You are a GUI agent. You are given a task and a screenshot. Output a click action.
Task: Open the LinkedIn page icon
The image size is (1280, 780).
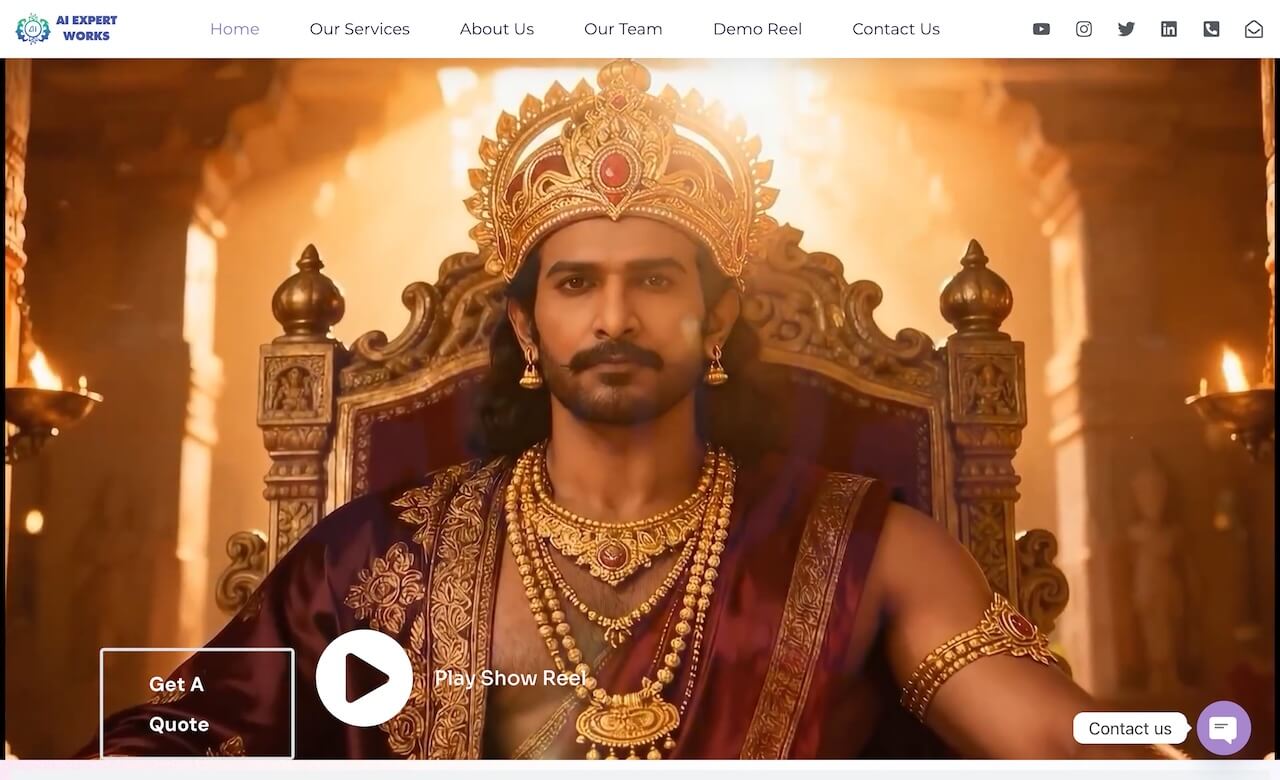click(x=1169, y=29)
